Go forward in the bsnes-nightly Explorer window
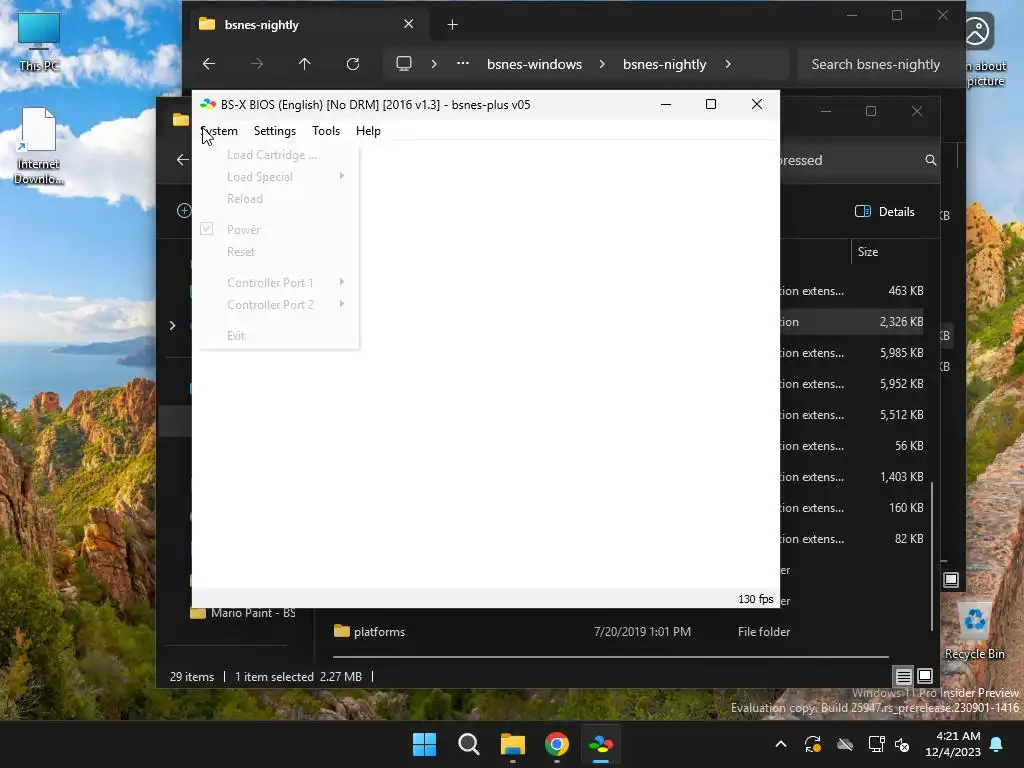The width and height of the screenshot is (1024, 768). click(x=257, y=64)
